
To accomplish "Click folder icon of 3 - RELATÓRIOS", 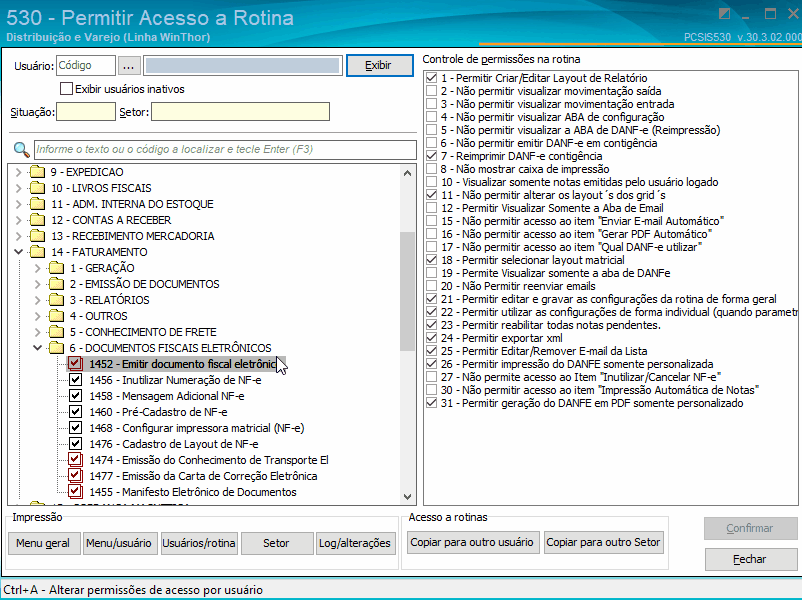I will tap(56, 300).
